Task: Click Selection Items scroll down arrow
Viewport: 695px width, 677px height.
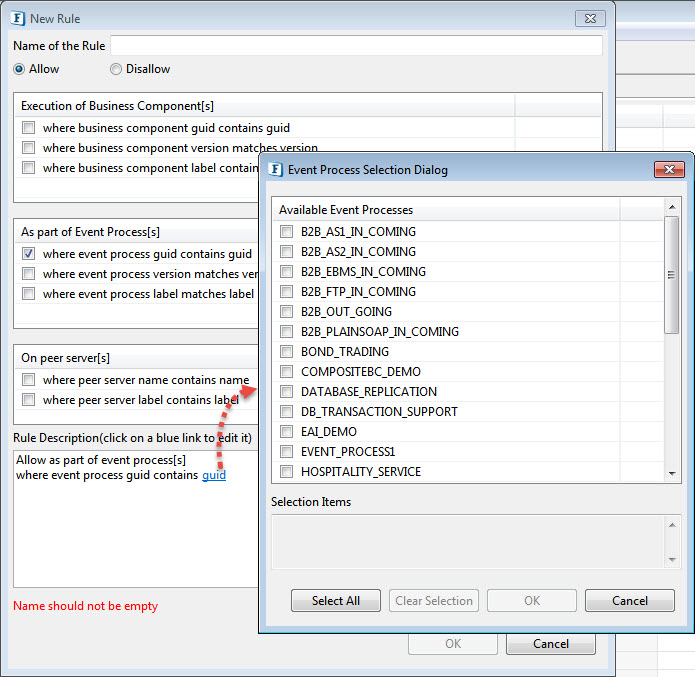Action: coord(672,560)
